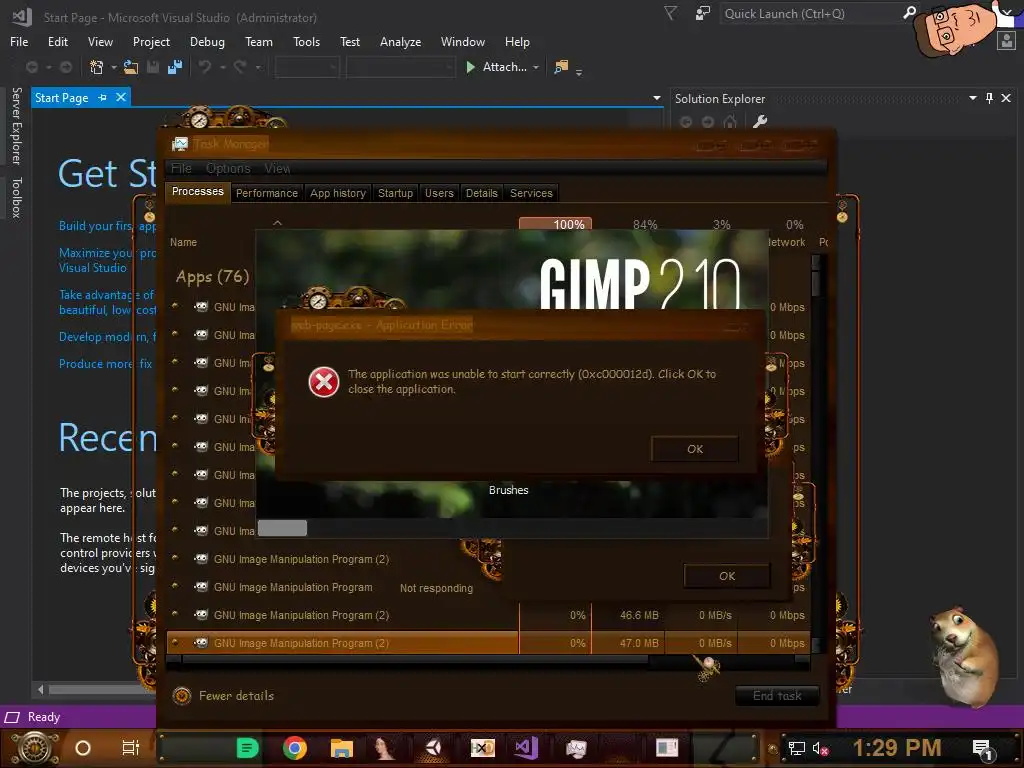1024x768 pixels.
Task: Pin the Solution Explorer panel
Action: click(x=989, y=98)
